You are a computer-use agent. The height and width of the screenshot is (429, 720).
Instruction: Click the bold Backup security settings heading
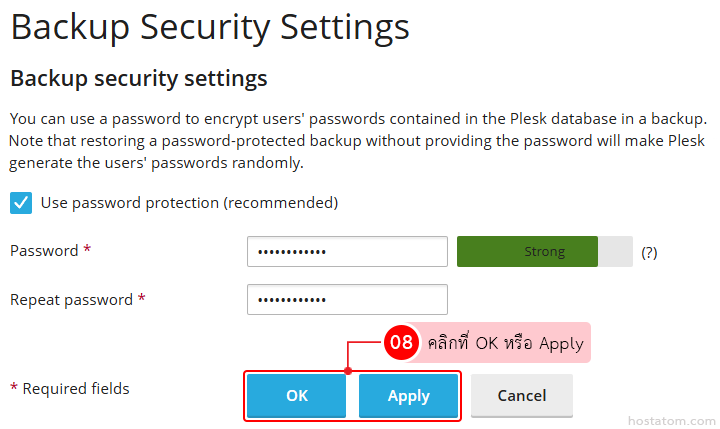click(x=139, y=78)
